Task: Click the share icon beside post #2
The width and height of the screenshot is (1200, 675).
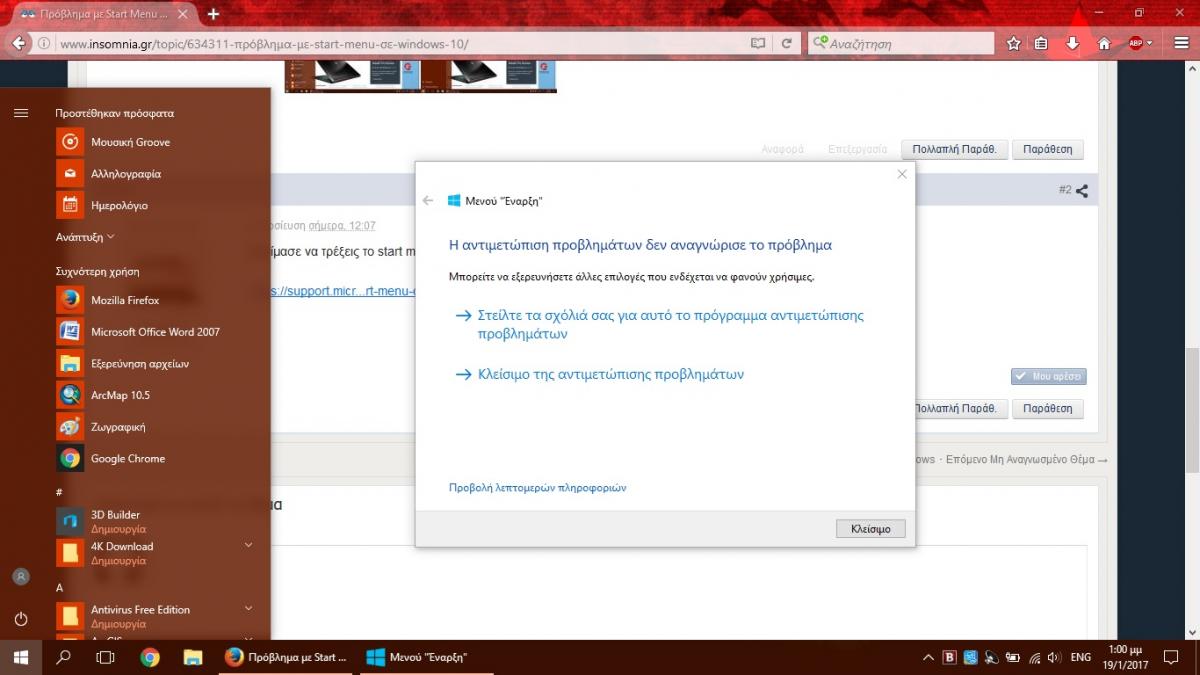Action: (x=1082, y=190)
